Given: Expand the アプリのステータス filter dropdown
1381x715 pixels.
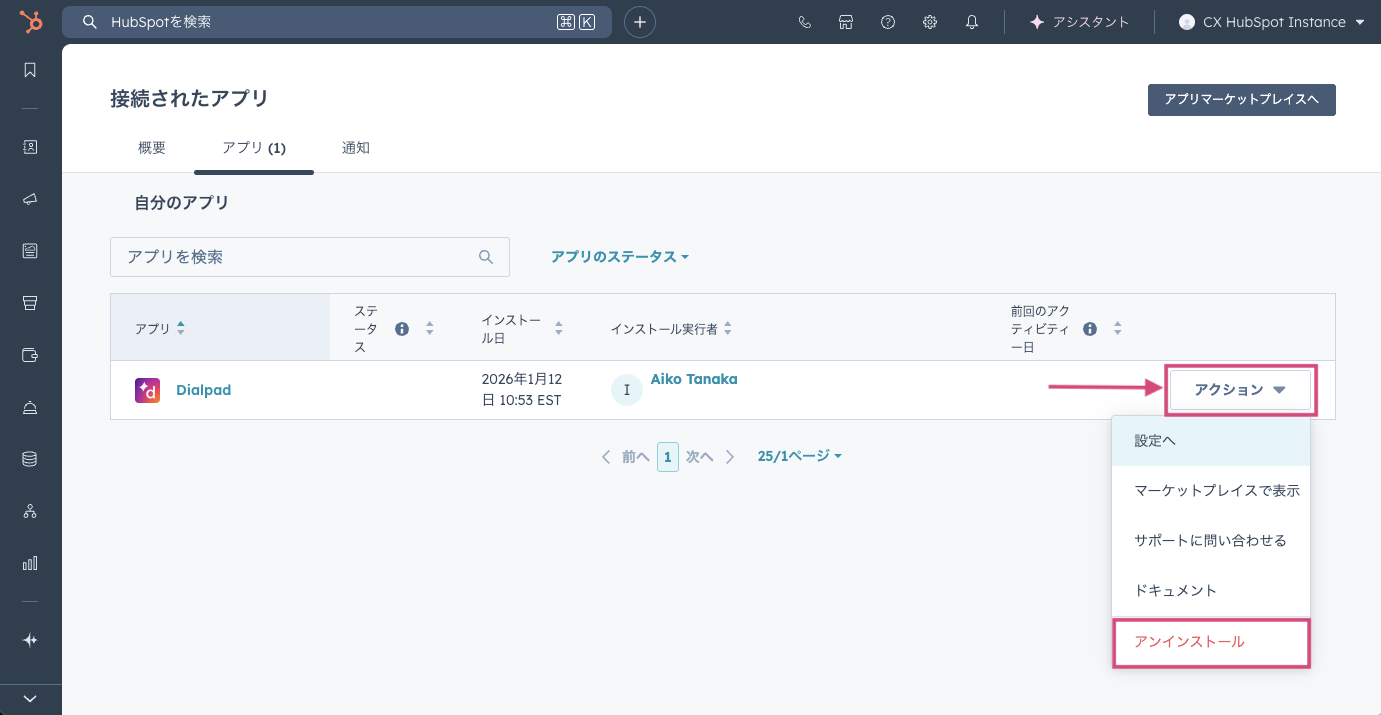Looking at the screenshot, I should click(620, 257).
